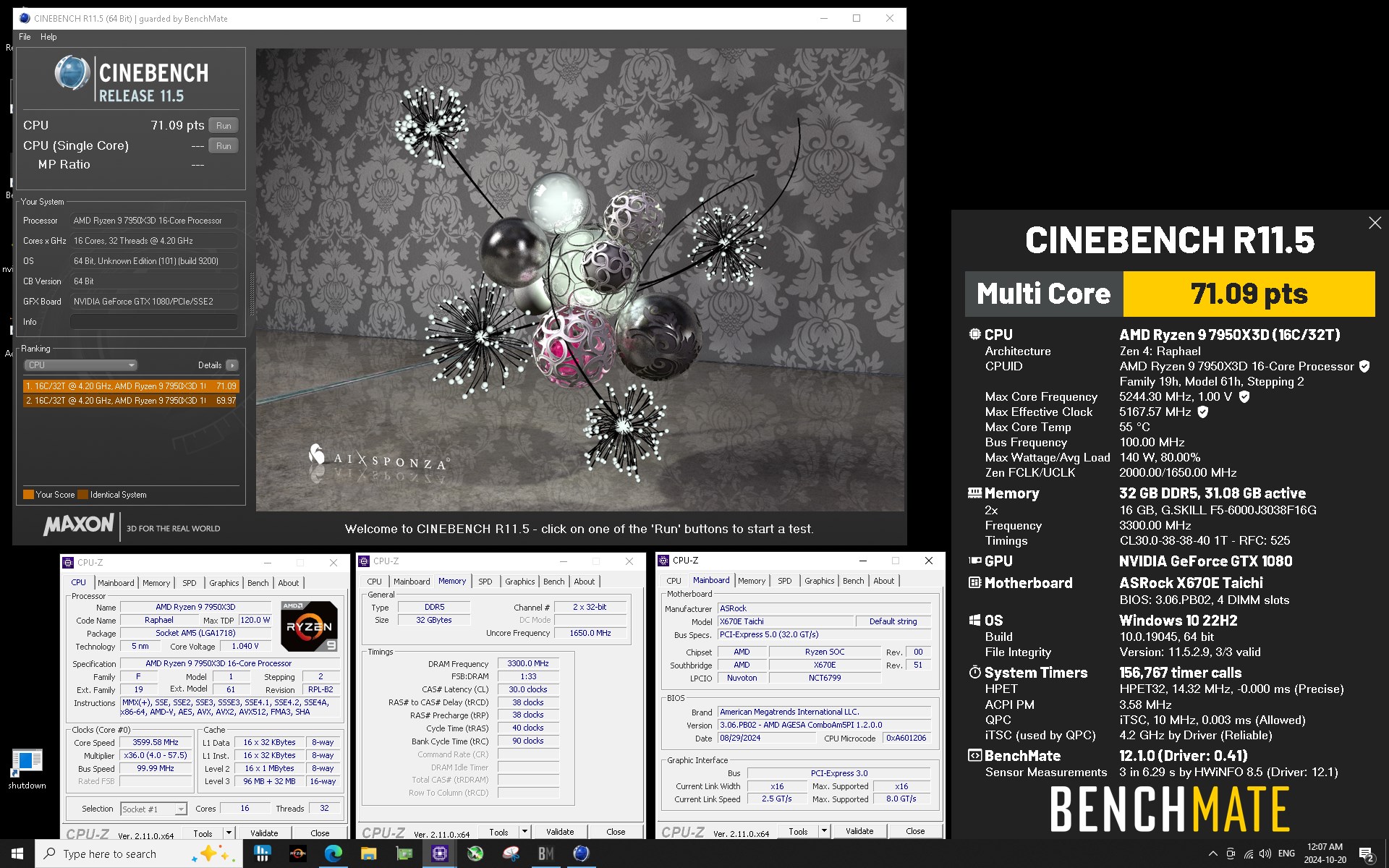The image size is (1389, 868).
Task: Expand Tools dropdown arrow in middle CPU-Z window
Action: point(524,832)
